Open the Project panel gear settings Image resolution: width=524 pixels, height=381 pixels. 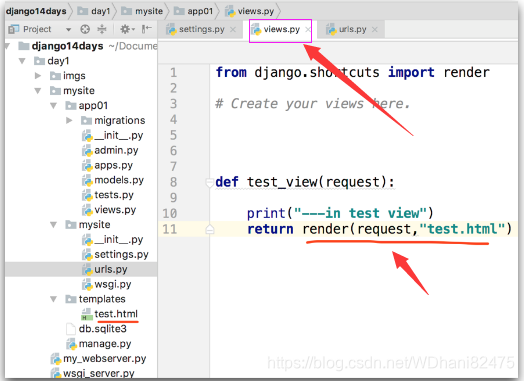pos(127,29)
